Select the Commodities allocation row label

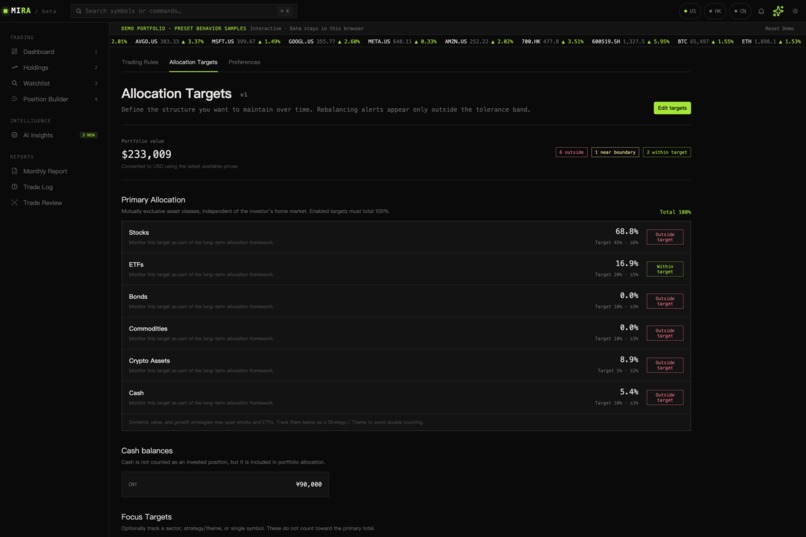pos(148,328)
